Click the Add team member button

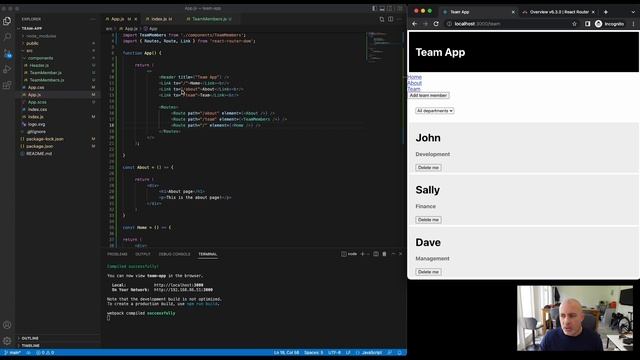point(428,96)
